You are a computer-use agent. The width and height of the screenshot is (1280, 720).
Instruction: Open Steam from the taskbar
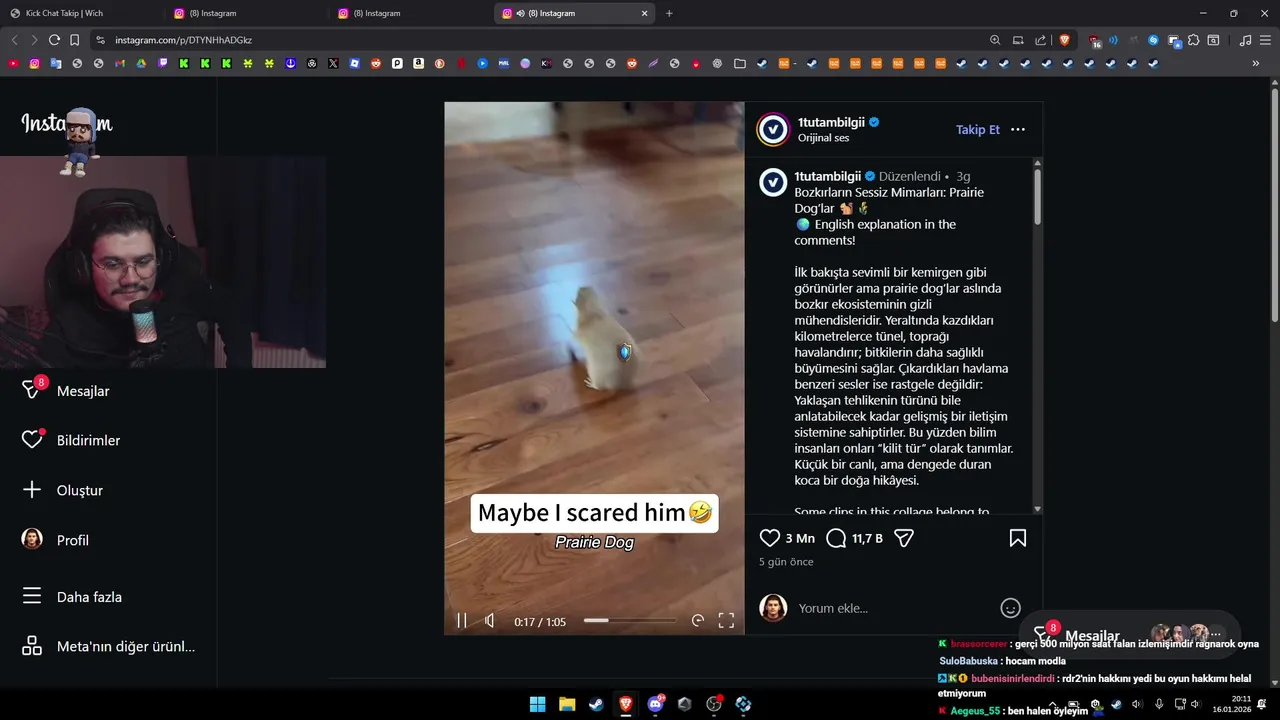click(596, 704)
